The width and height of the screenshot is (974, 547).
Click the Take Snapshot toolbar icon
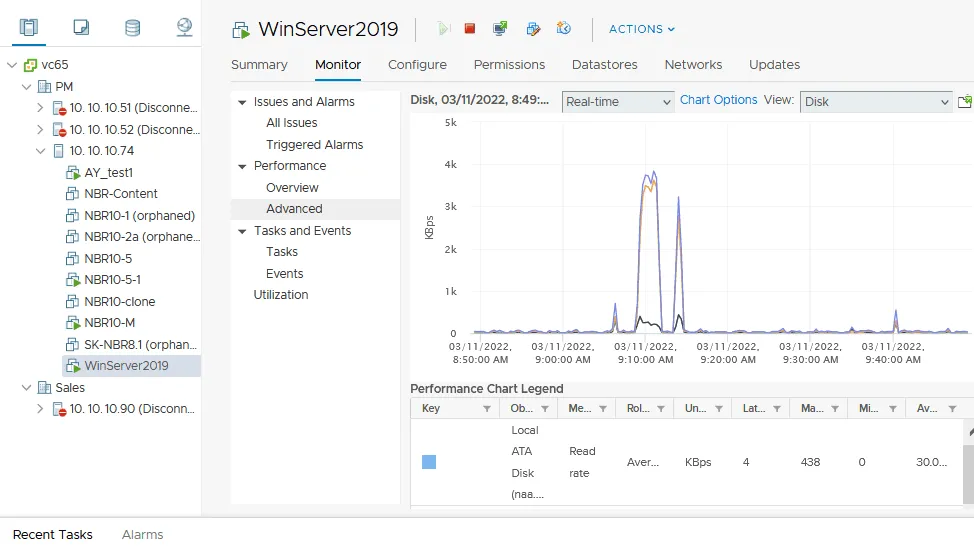564,29
